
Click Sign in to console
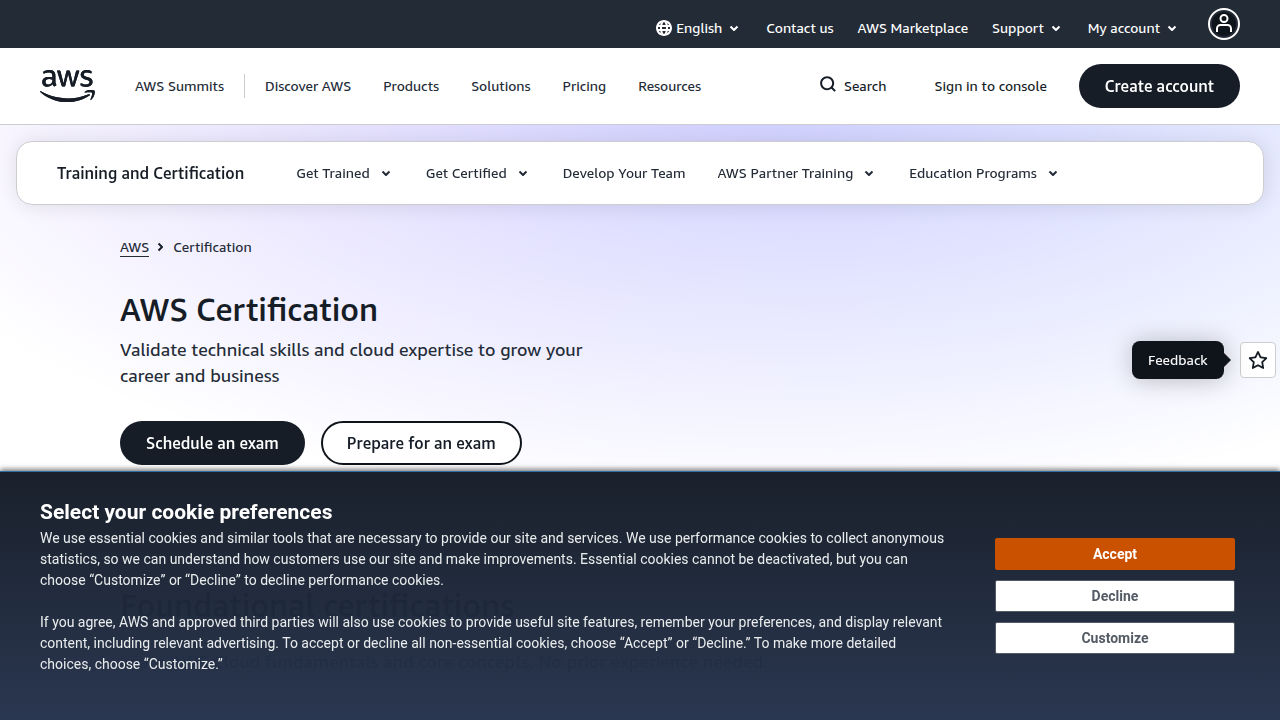pos(991,86)
